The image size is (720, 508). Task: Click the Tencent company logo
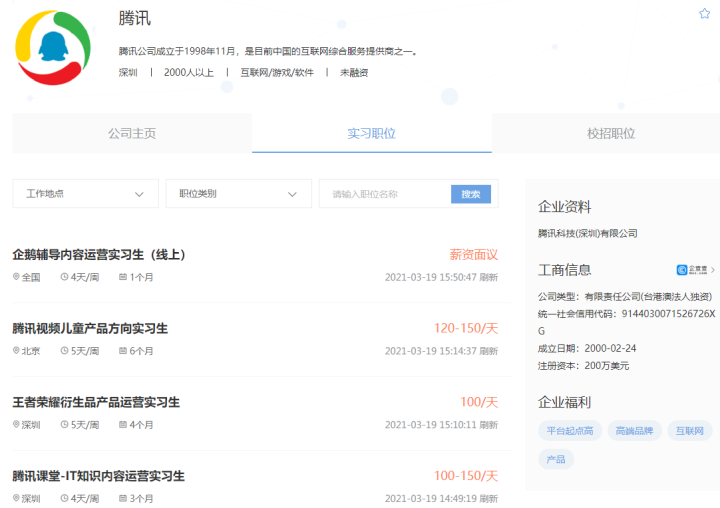(53, 48)
